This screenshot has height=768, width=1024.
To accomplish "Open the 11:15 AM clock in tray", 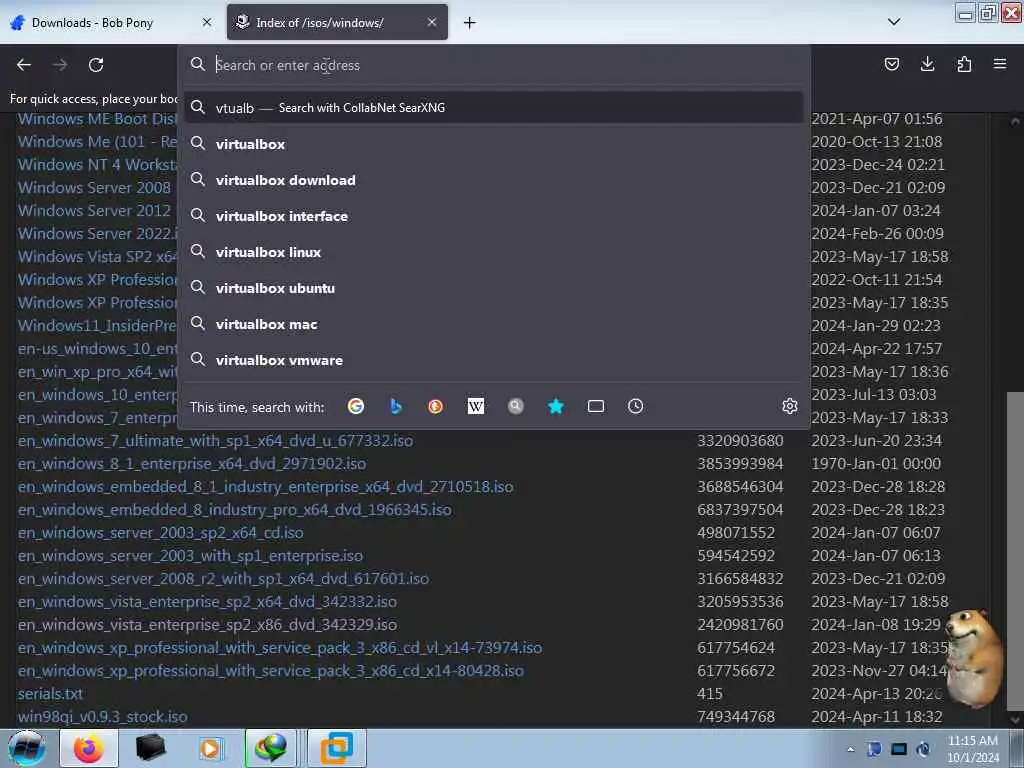I will (x=972, y=748).
